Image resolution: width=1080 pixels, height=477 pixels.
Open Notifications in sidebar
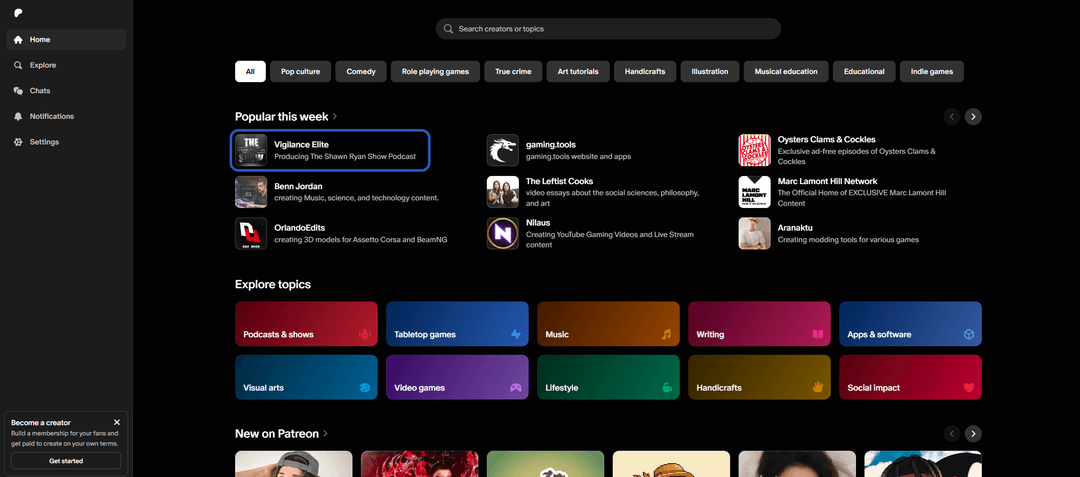pyautogui.click(x=66, y=116)
